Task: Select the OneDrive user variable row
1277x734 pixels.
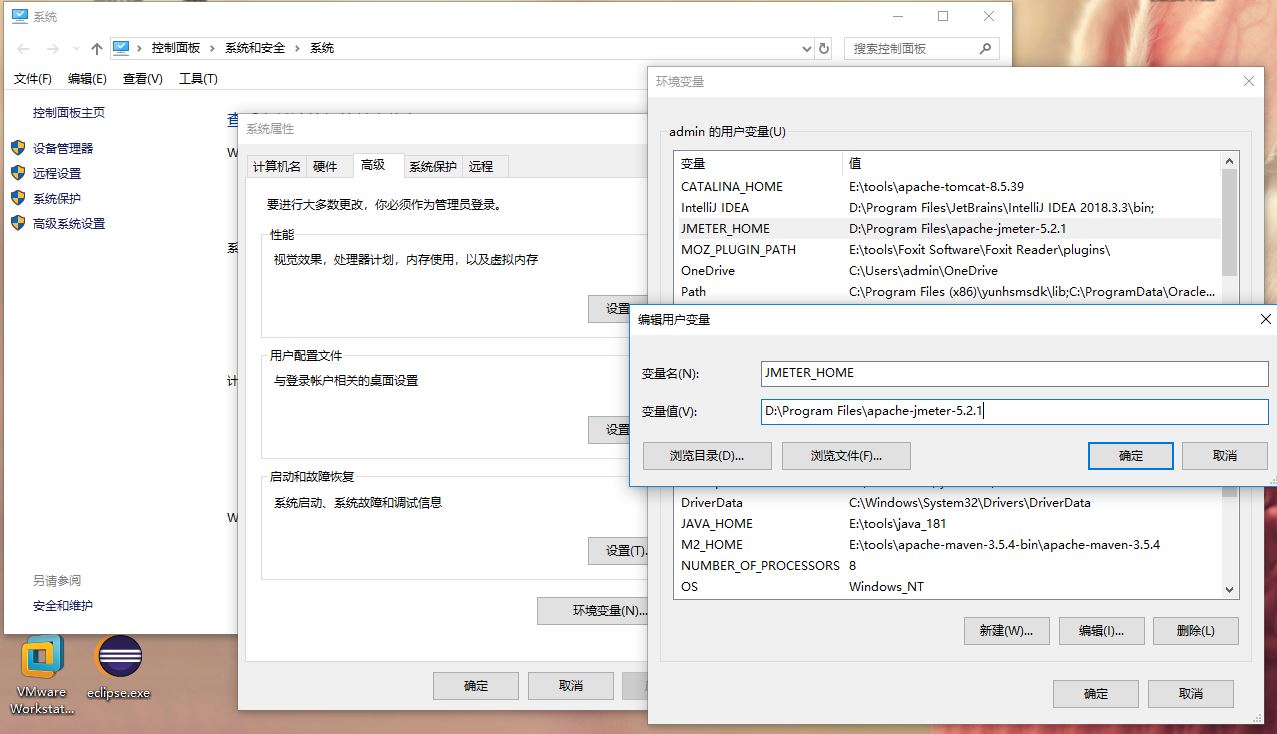Action: [948, 270]
